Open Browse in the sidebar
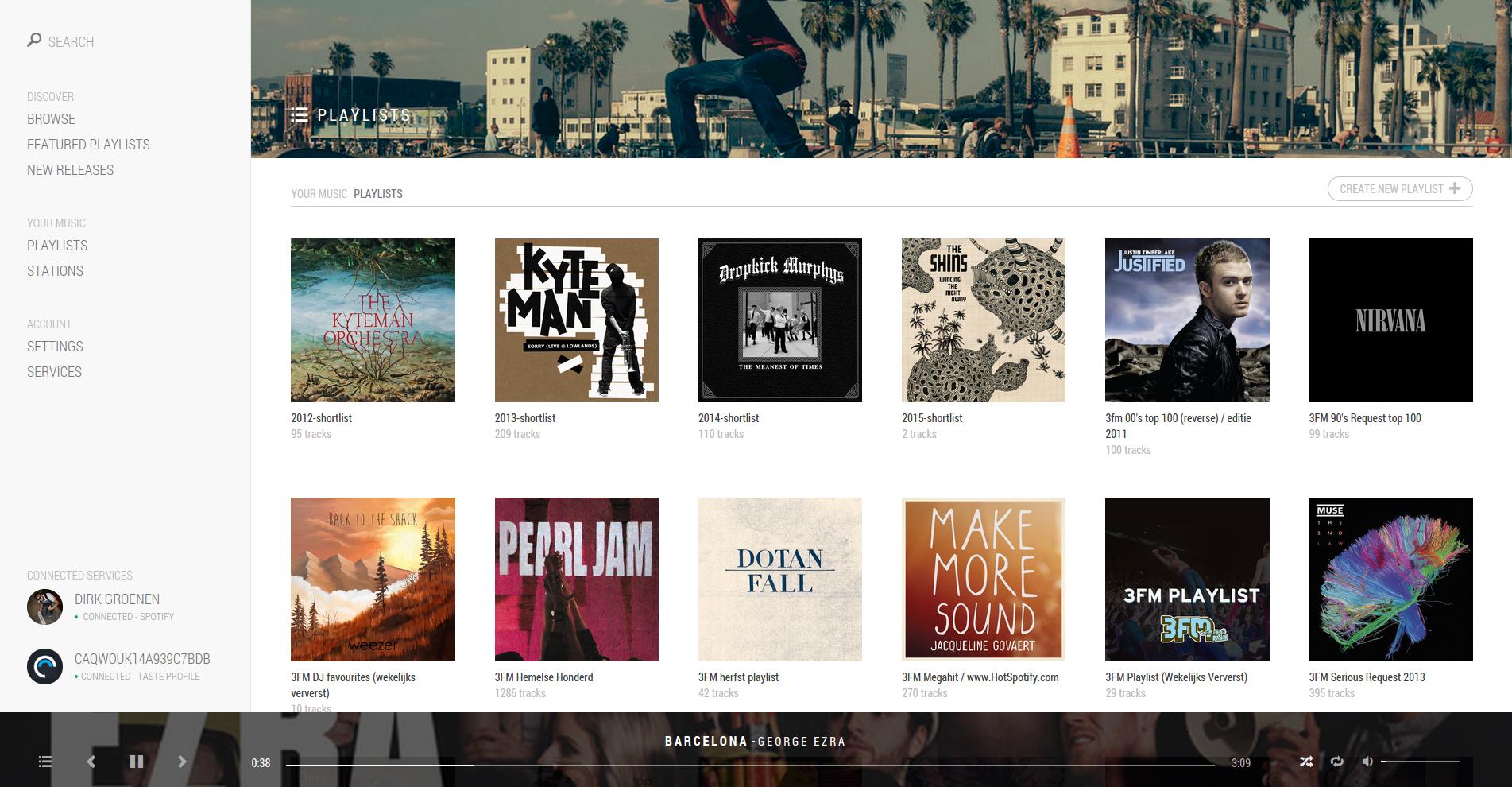1512x787 pixels. click(x=51, y=119)
